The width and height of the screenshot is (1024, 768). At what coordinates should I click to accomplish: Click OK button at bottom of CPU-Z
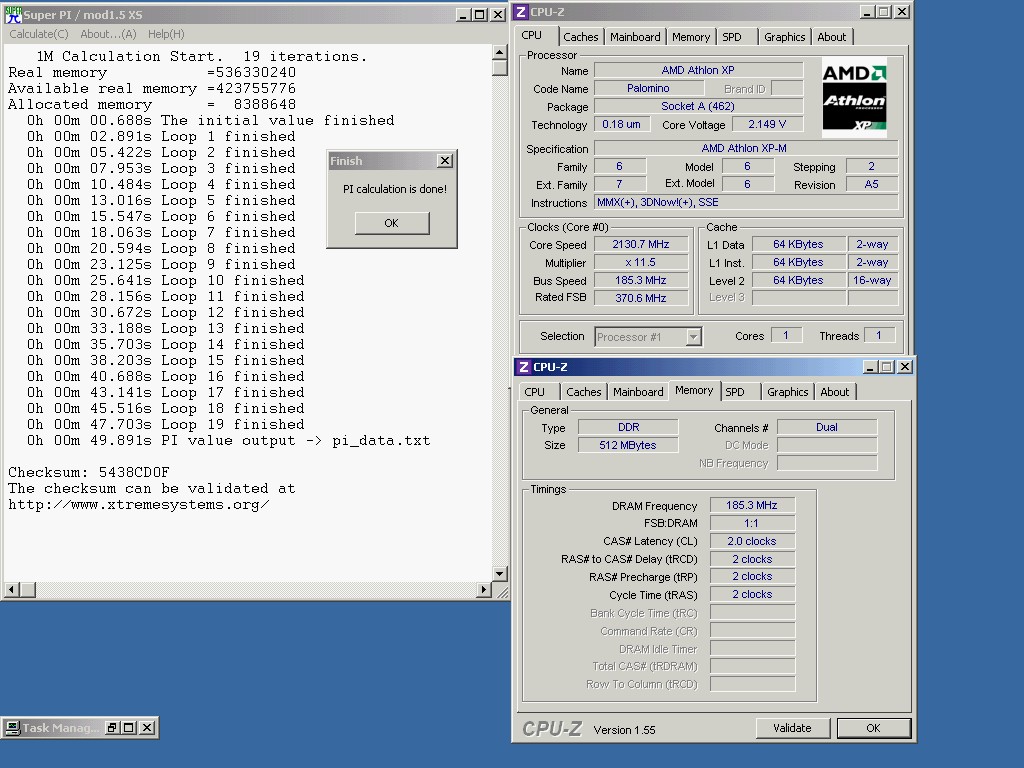coord(873,728)
